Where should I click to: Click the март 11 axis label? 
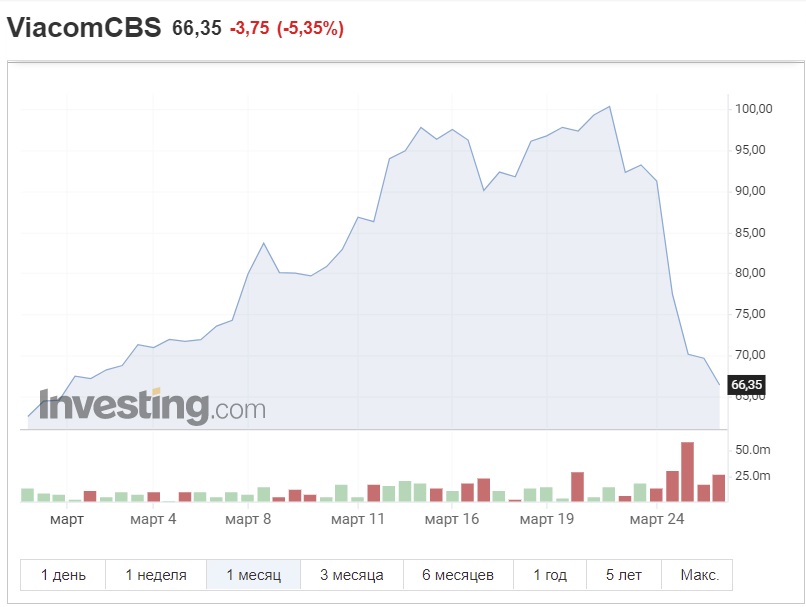(357, 519)
